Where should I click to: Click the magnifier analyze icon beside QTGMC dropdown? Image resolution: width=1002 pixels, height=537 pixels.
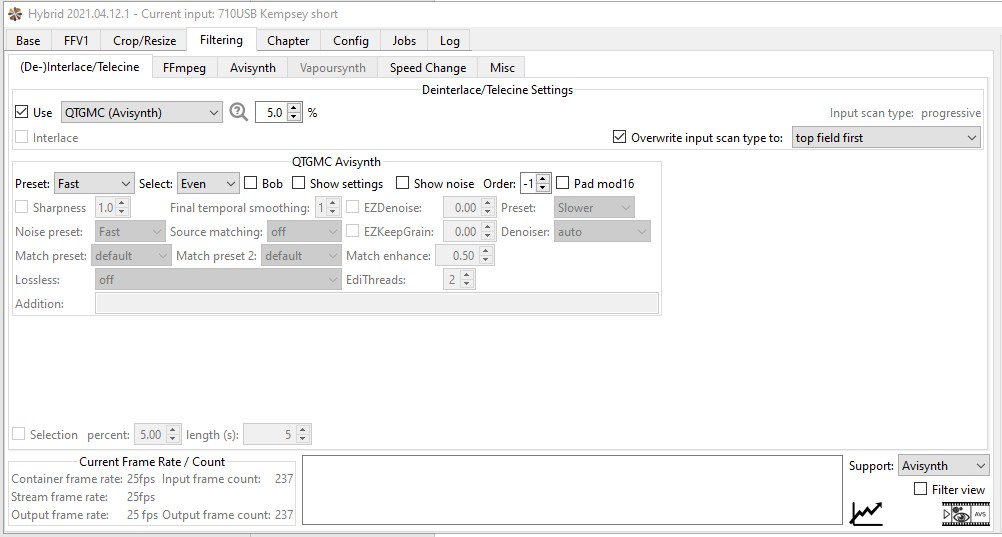pyautogui.click(x=238, y=112)
